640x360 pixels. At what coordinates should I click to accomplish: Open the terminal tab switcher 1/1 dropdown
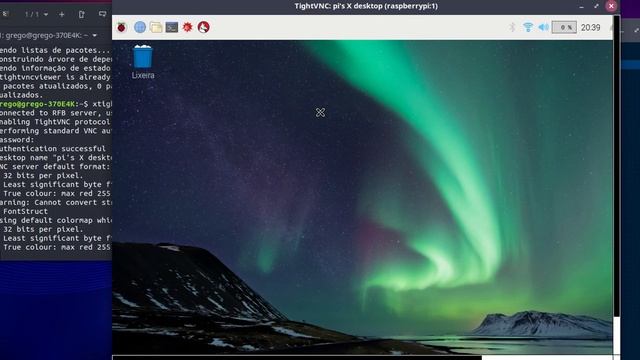click(x=36, y=14)
